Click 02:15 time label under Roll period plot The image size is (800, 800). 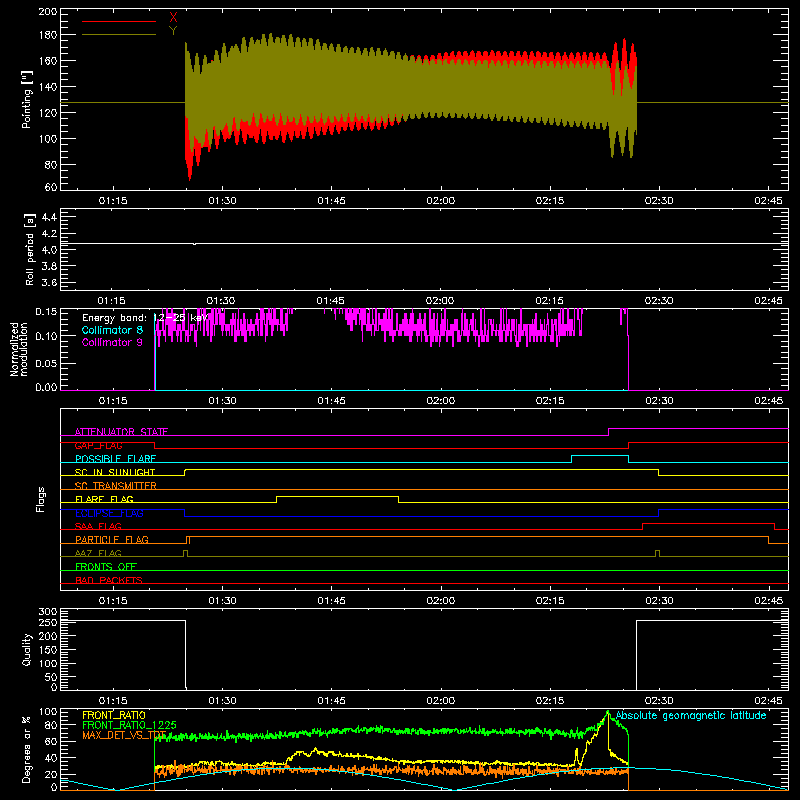[x=549, y=301]
